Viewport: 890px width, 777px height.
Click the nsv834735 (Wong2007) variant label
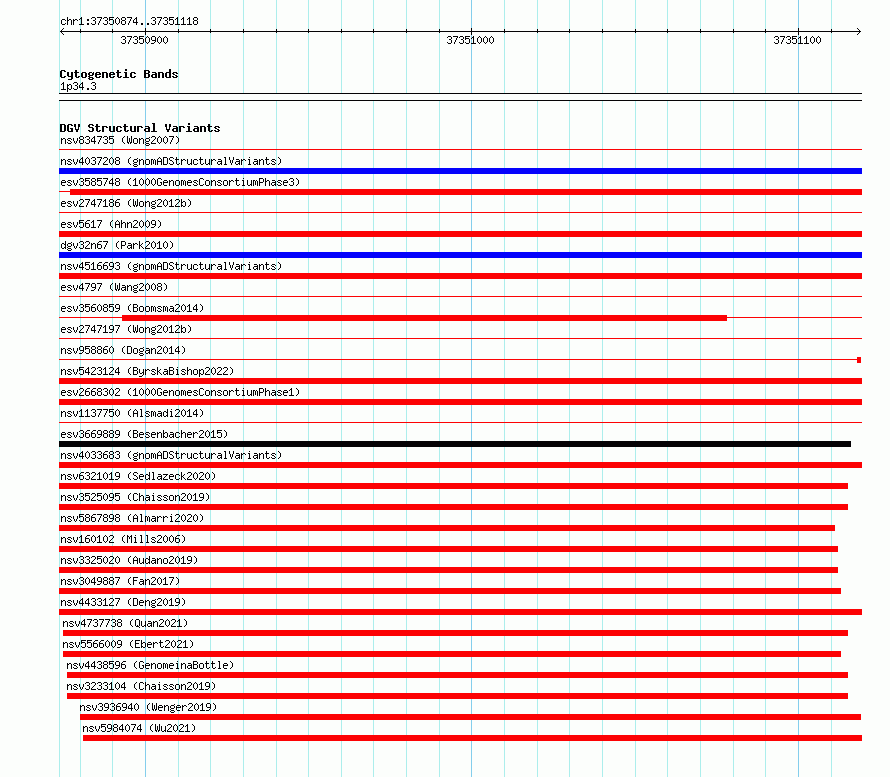tap(120, 140)
